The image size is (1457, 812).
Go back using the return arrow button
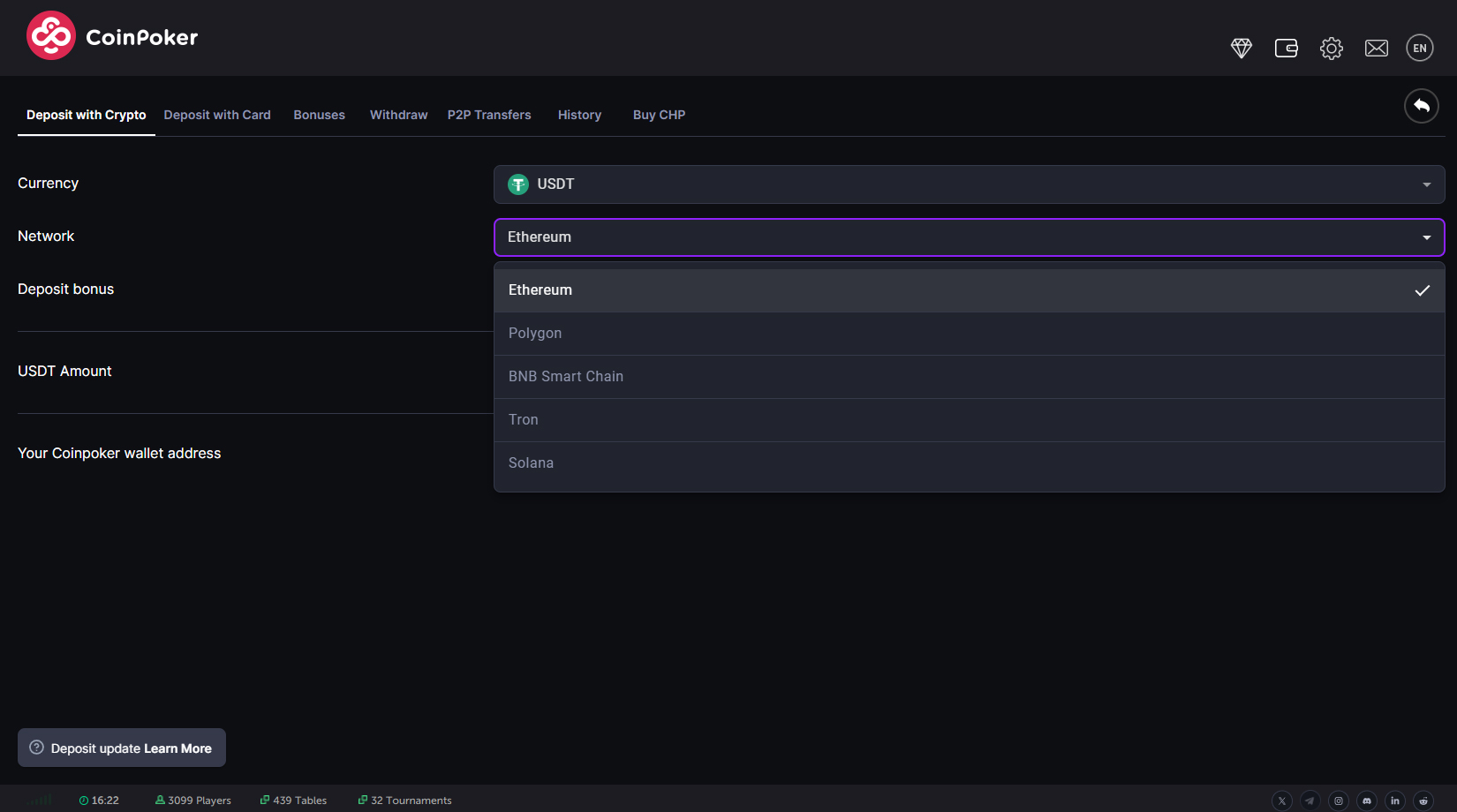point(1421,106)
